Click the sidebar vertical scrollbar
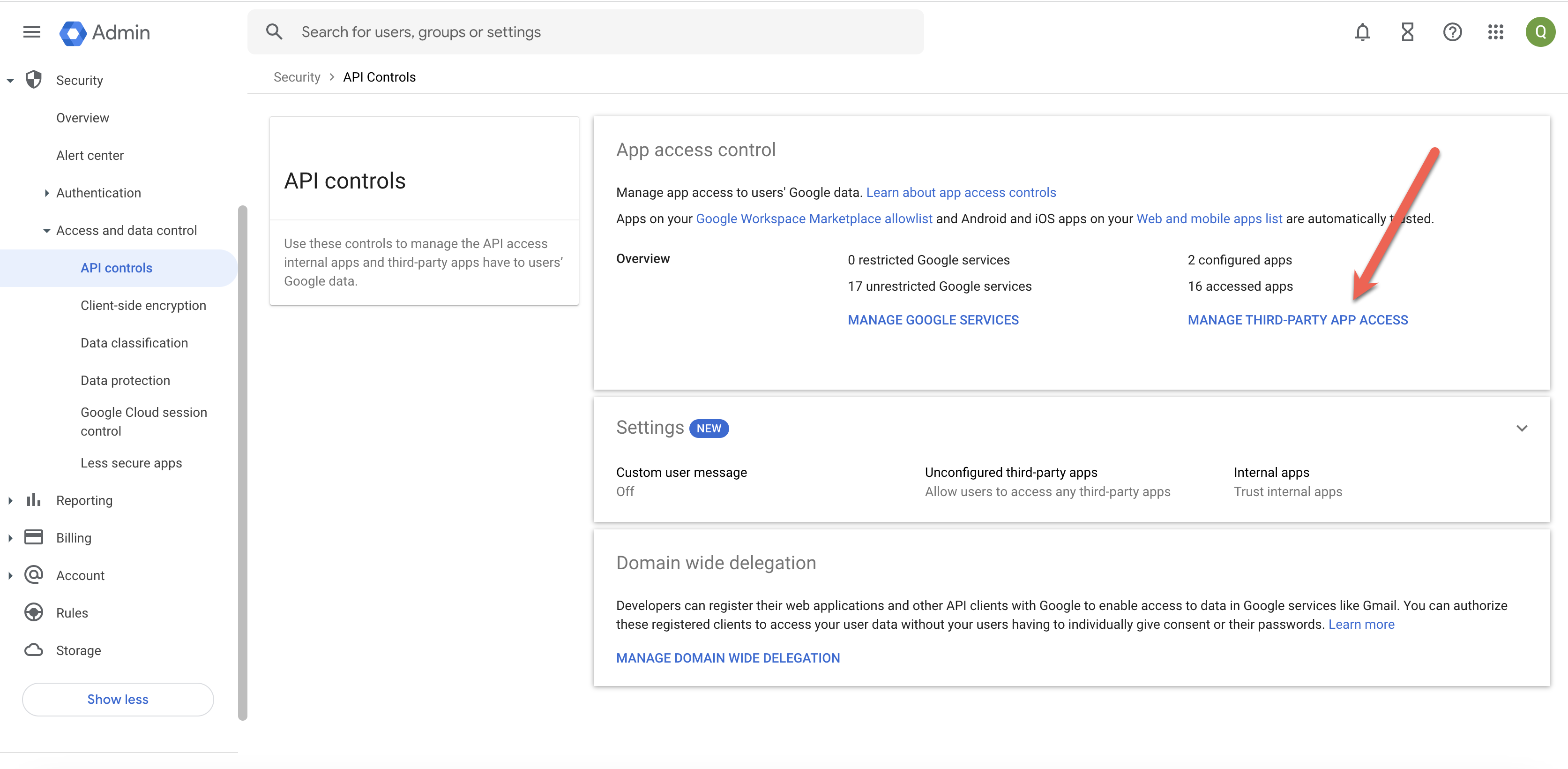This screenshot has height=769, width=1568. click(x=243, y=463)
